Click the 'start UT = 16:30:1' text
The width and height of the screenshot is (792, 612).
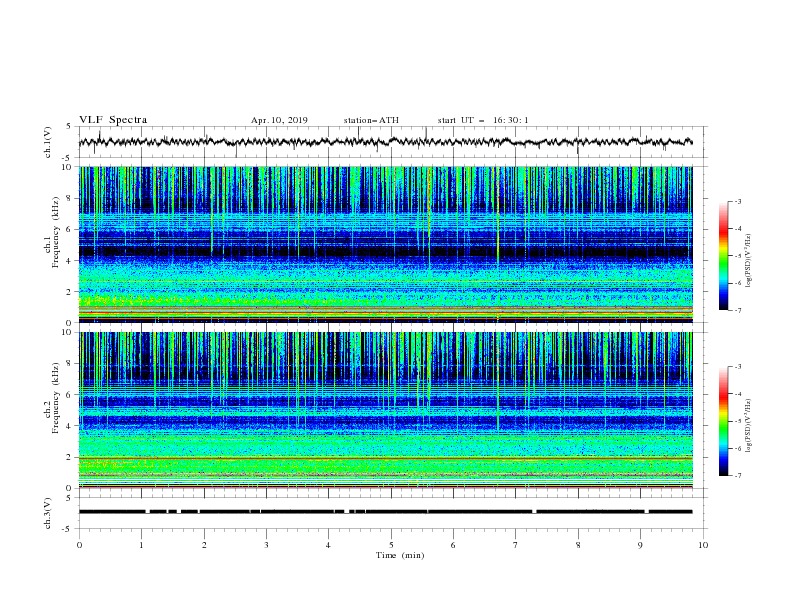tap(483, 120)
